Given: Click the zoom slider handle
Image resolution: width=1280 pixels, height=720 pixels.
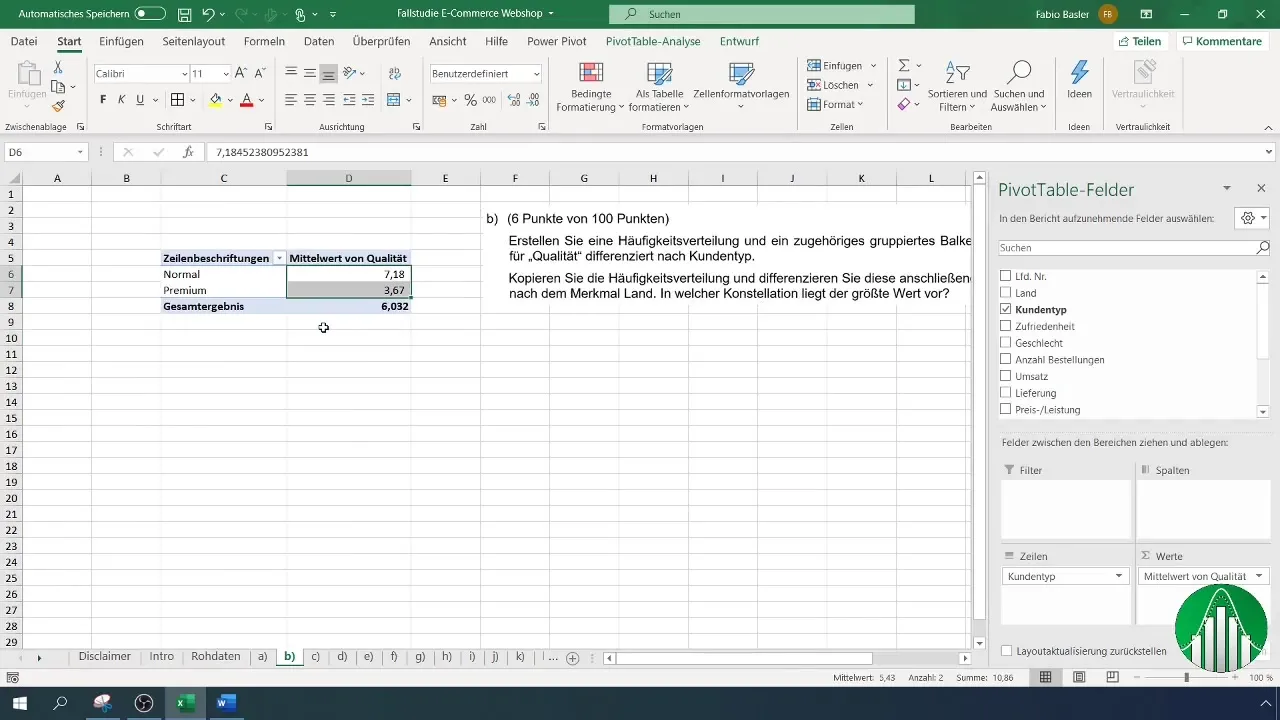Looking at the screenshot, I should 1187,677.
